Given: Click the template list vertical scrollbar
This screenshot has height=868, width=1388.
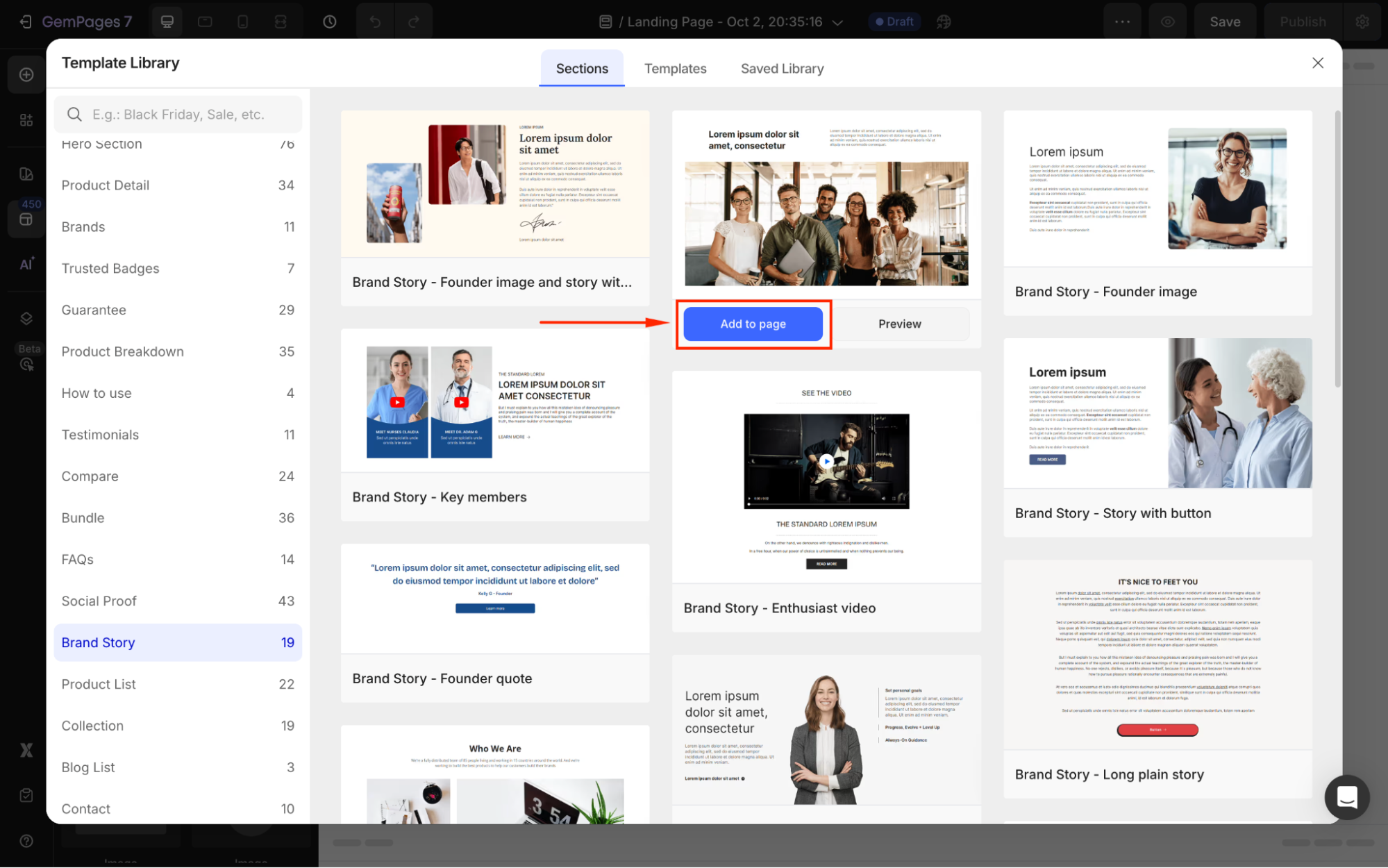Looking at the screenshot, I should (x=1337, y=250).
